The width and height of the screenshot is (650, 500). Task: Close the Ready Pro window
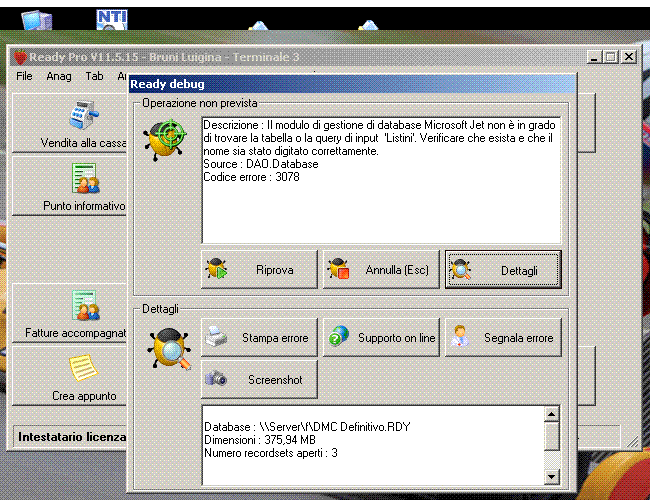629,57
